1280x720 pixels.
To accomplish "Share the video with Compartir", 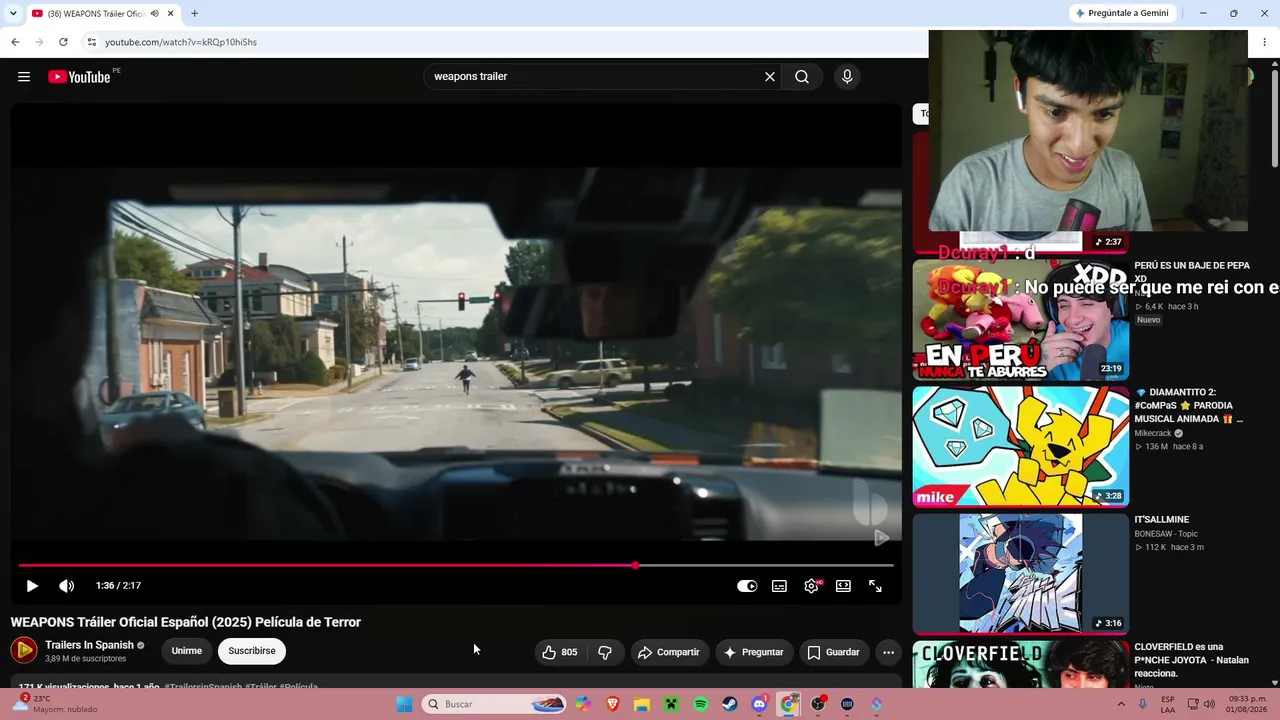I will coord(669,652).
